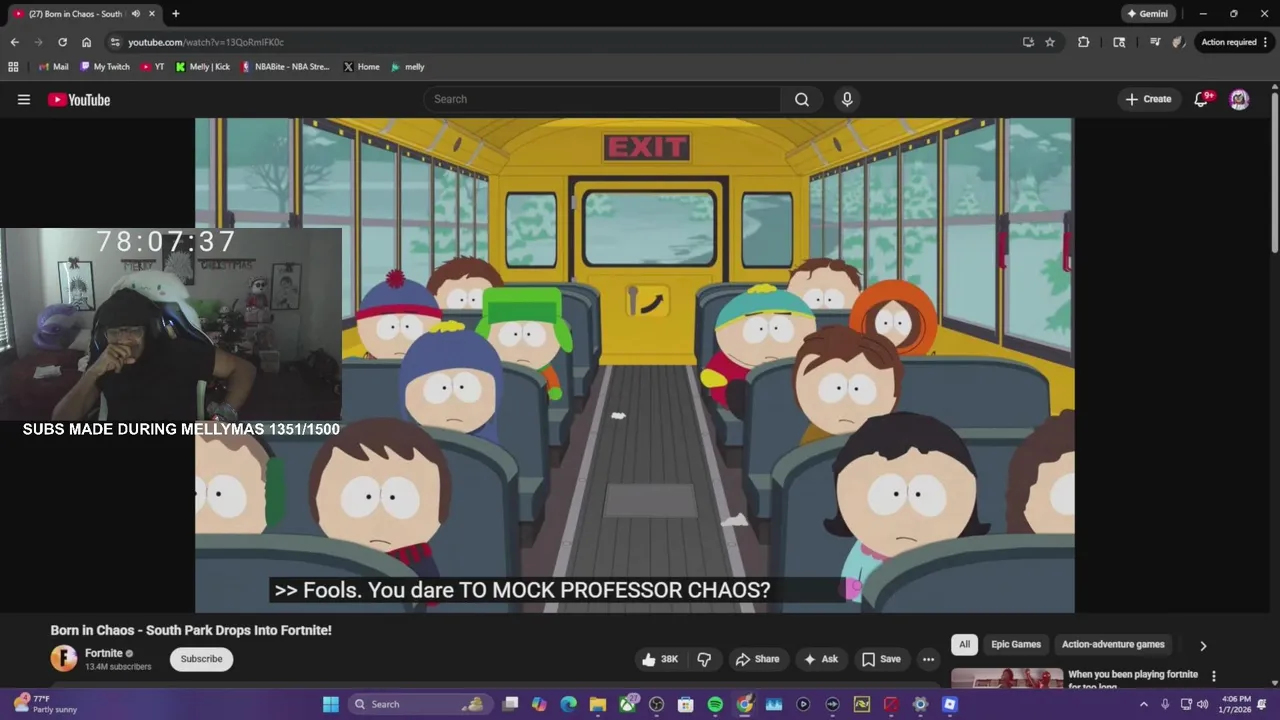Open the recommended video thumbnail in sidebar
Screen dimensions: 1280x720
click(1007, 678)
